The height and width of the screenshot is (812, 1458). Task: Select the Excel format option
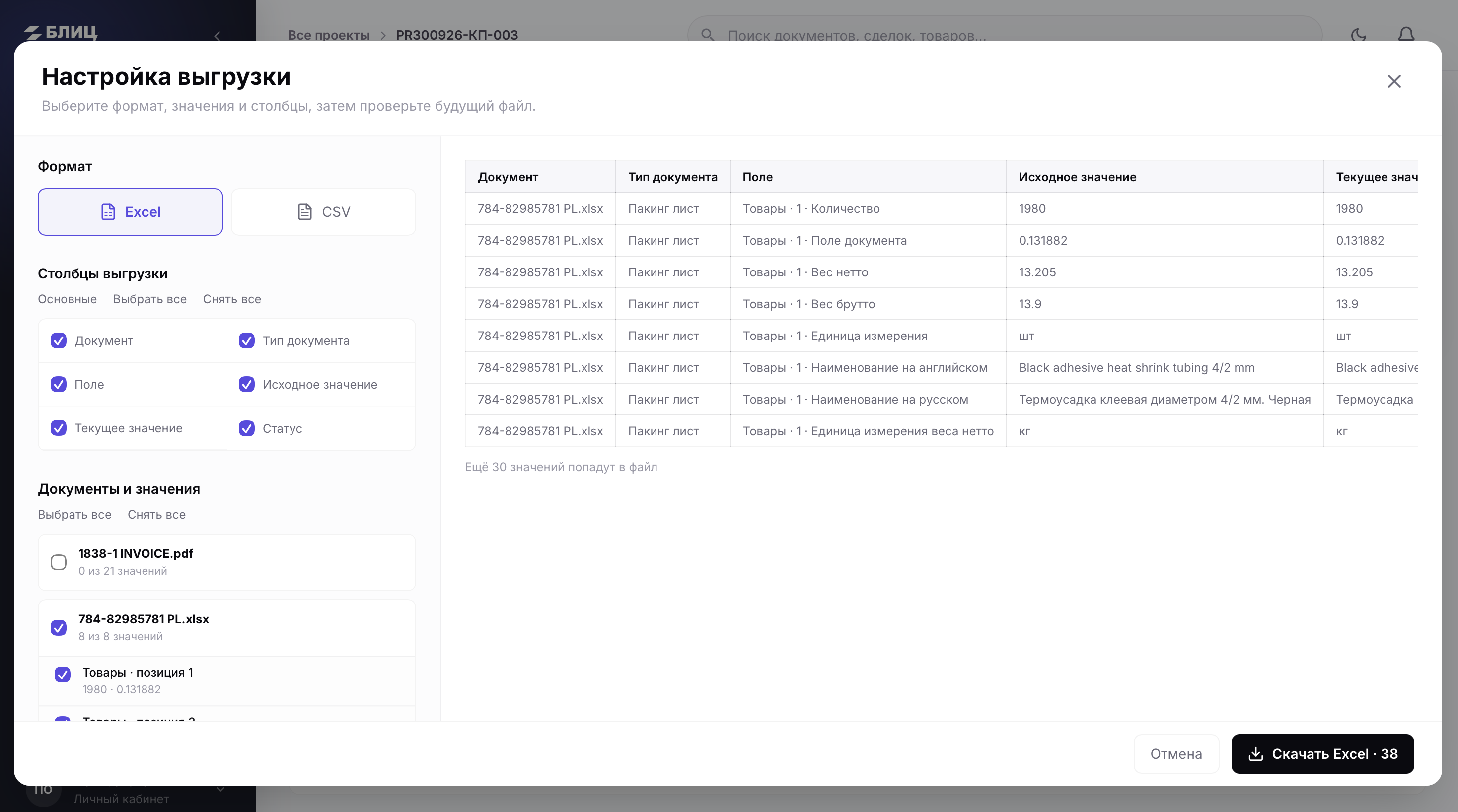[x=130, y=211]
